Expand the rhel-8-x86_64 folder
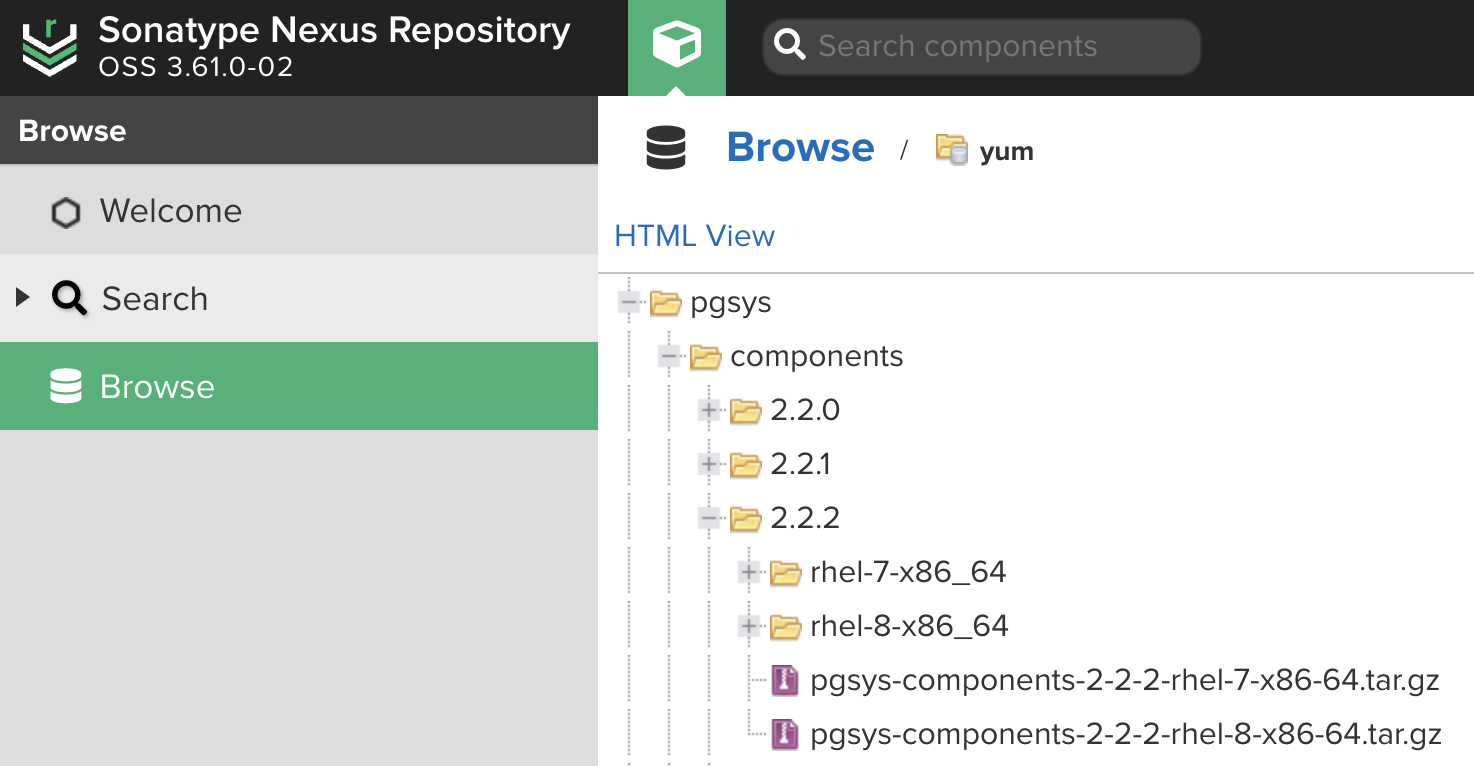The height and width of the screenshot is (766, 1474). (749, 626)
